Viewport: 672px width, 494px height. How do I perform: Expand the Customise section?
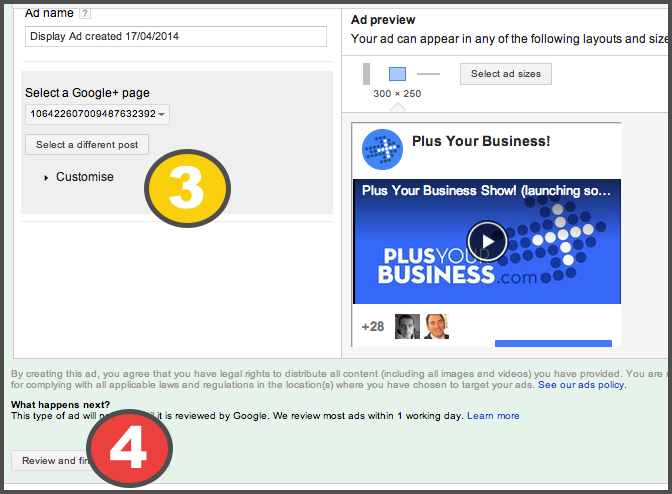click(x=80, y=177)
